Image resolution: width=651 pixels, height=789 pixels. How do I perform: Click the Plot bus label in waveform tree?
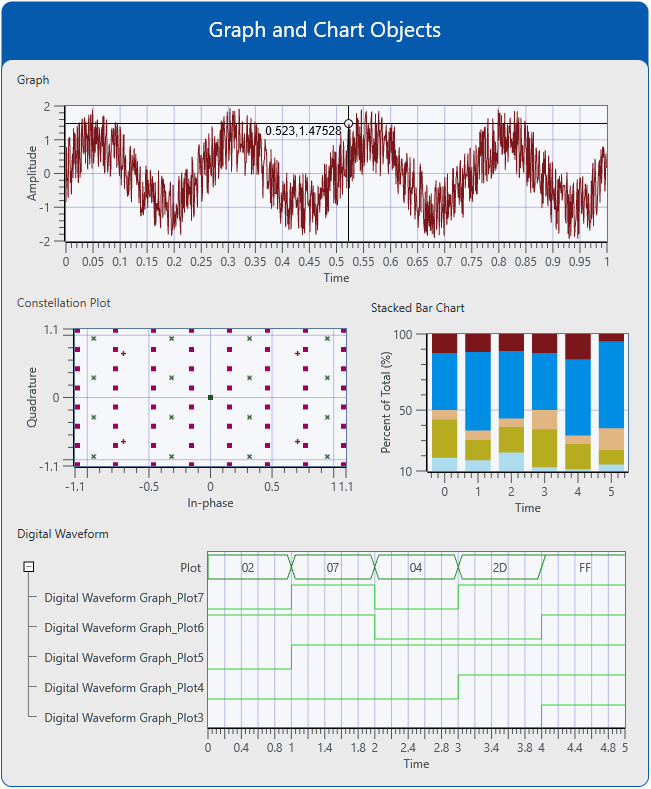pos(190,568)
